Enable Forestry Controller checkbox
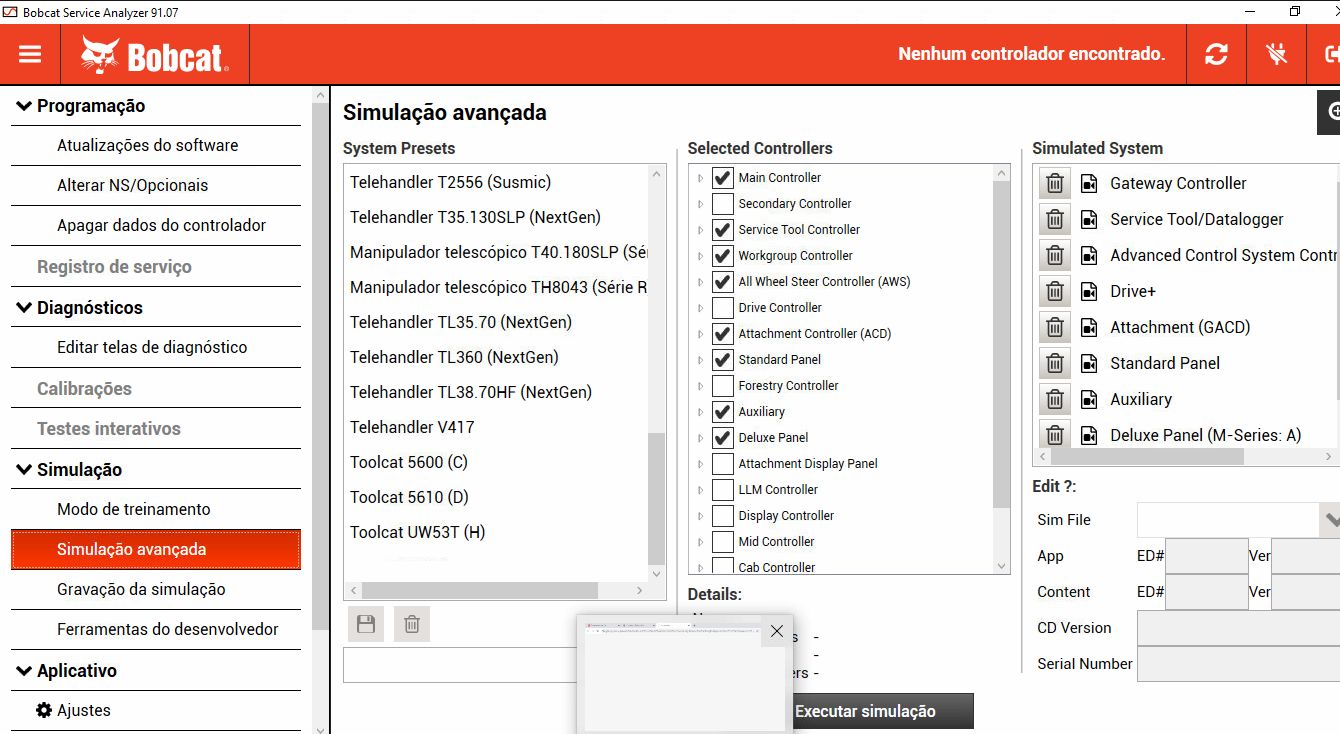 (723, 386)
